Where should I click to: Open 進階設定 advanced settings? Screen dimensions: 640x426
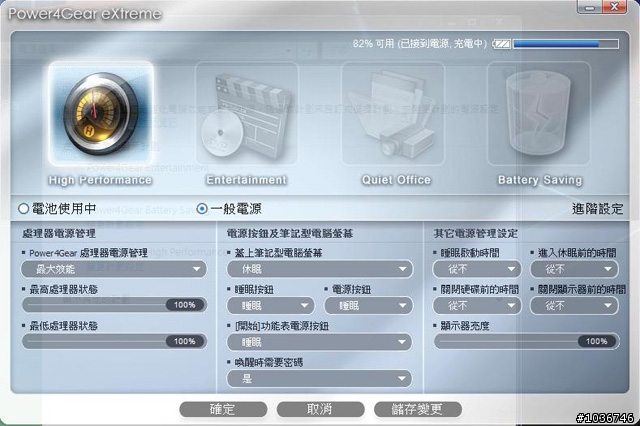[x=598, y=209]
